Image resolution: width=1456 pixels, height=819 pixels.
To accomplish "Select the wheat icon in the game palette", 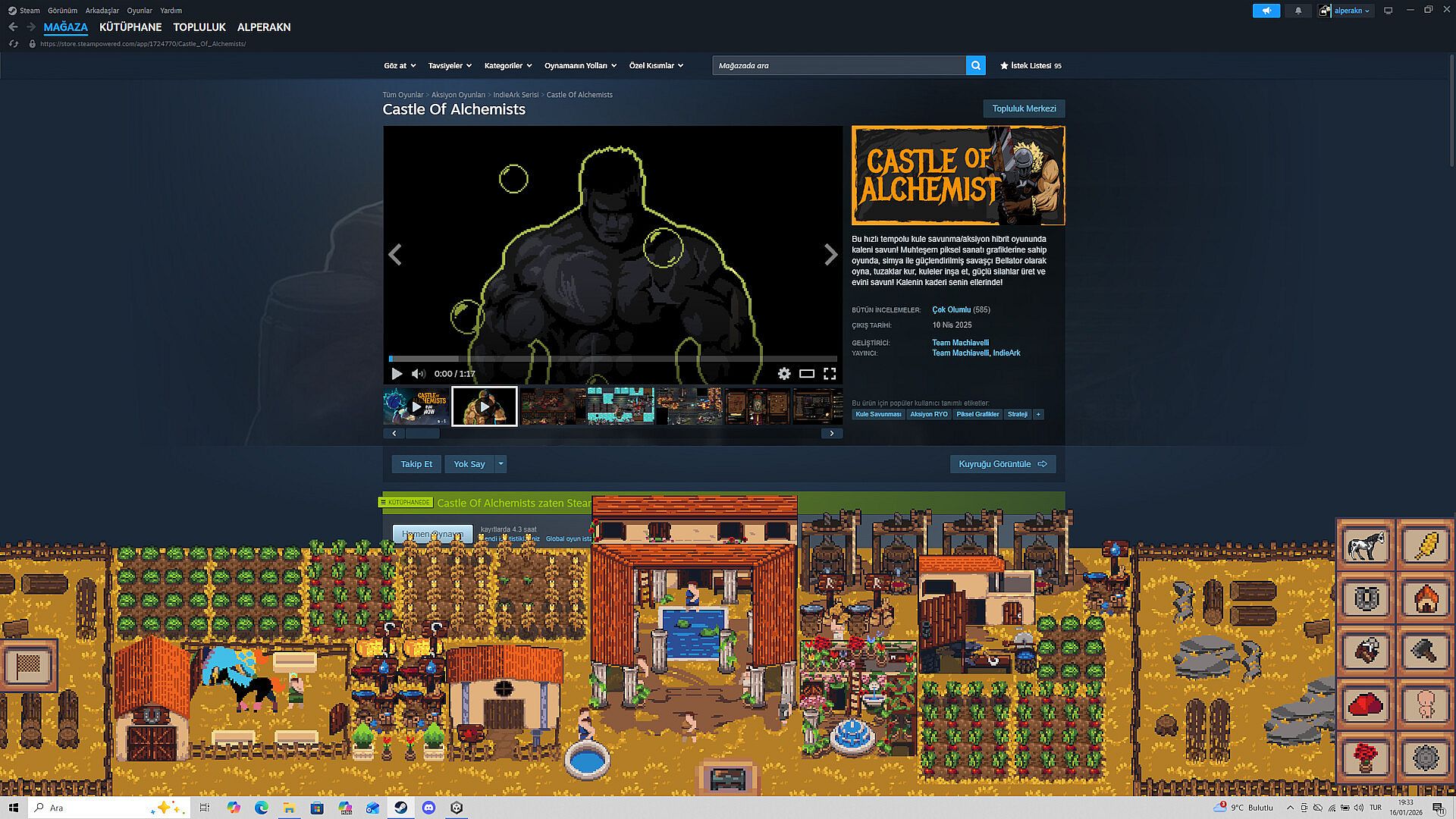I will [x=1426, y=544].
